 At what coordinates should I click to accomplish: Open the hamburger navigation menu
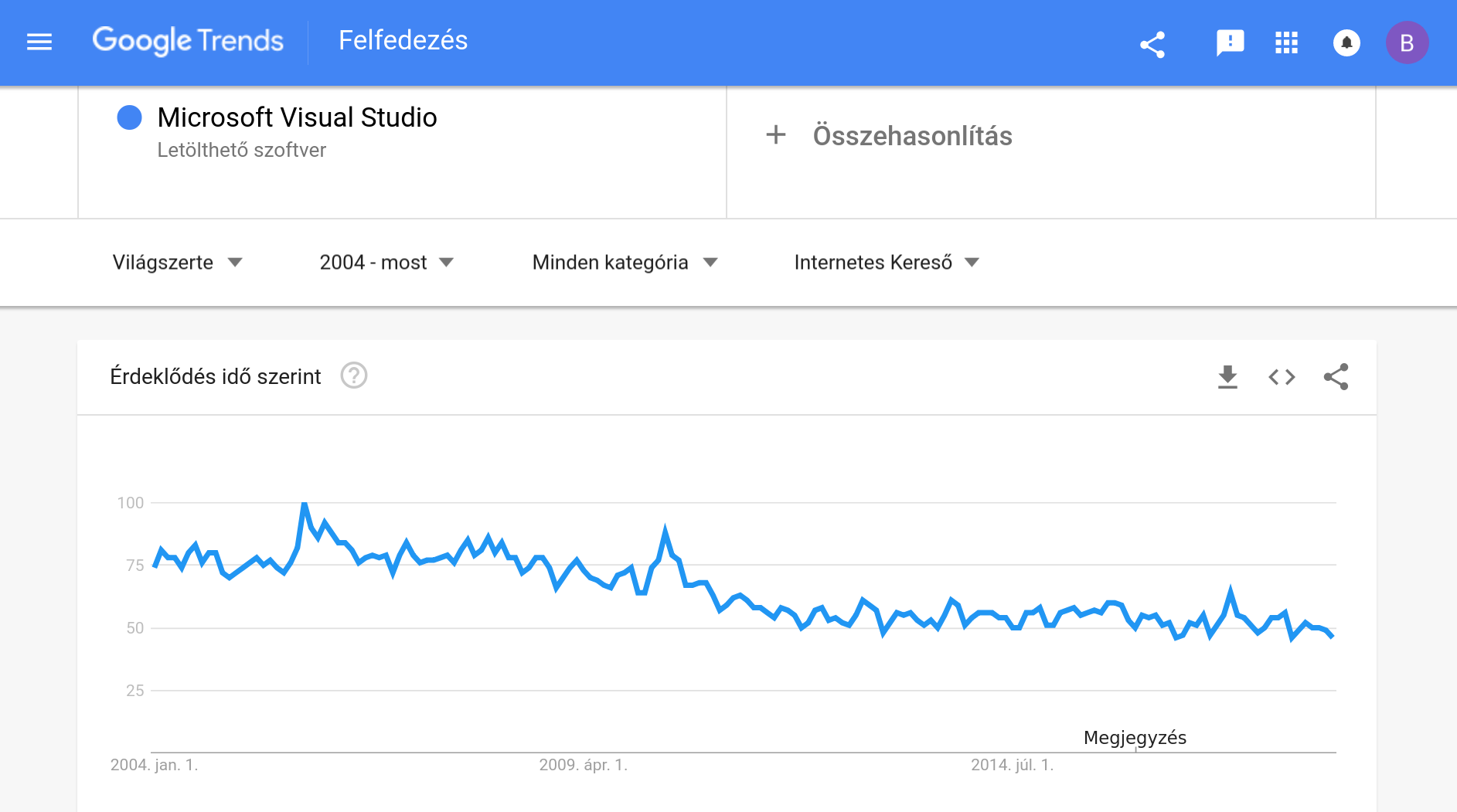[39, 42]
